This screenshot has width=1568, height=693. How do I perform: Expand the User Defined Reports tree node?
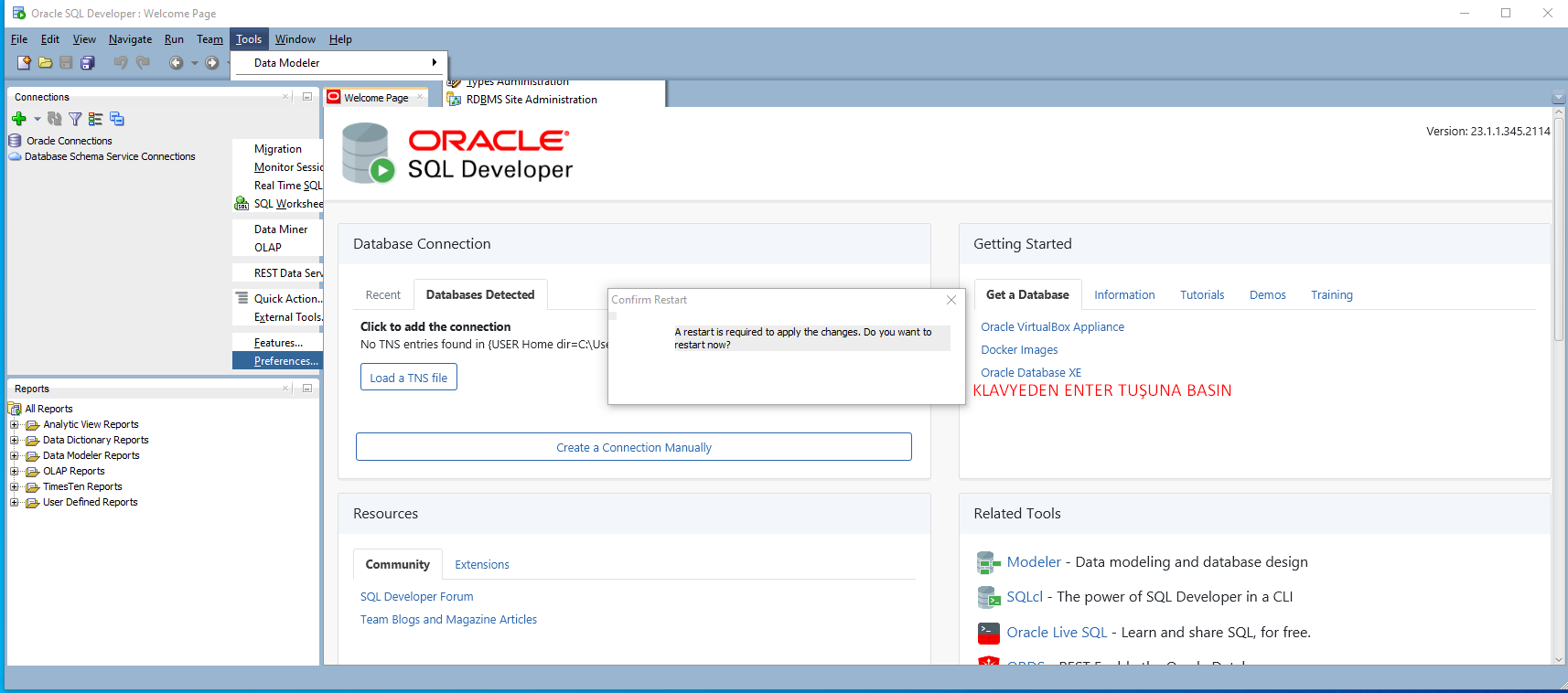pyautogui.click(x=14, y=502)
